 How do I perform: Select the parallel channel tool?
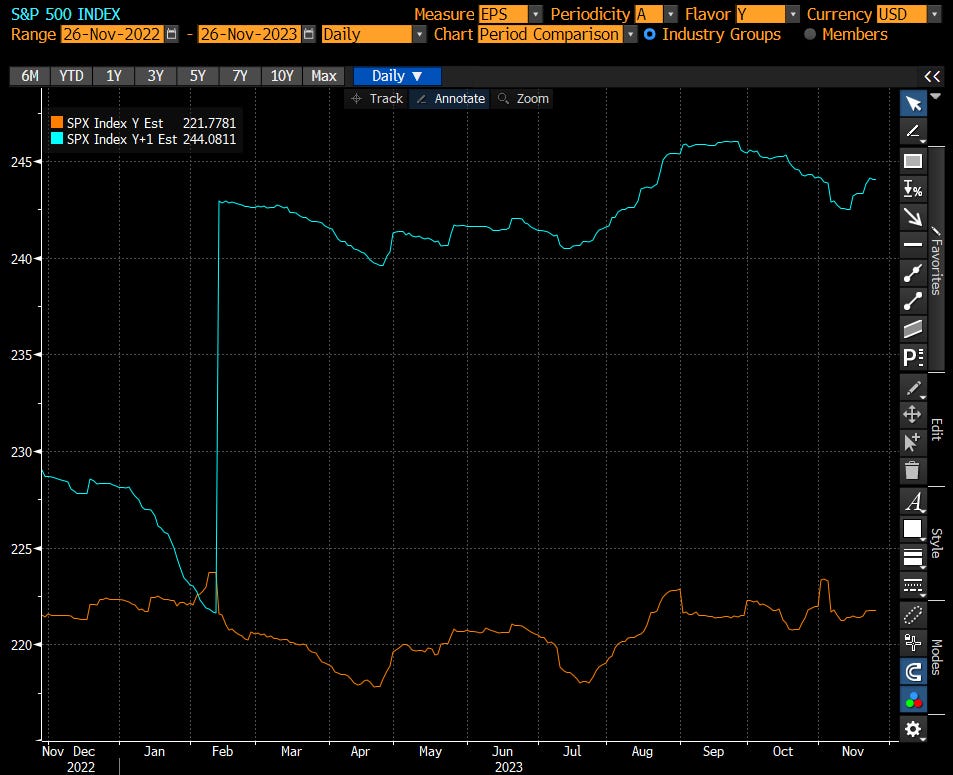pos(913,329)
